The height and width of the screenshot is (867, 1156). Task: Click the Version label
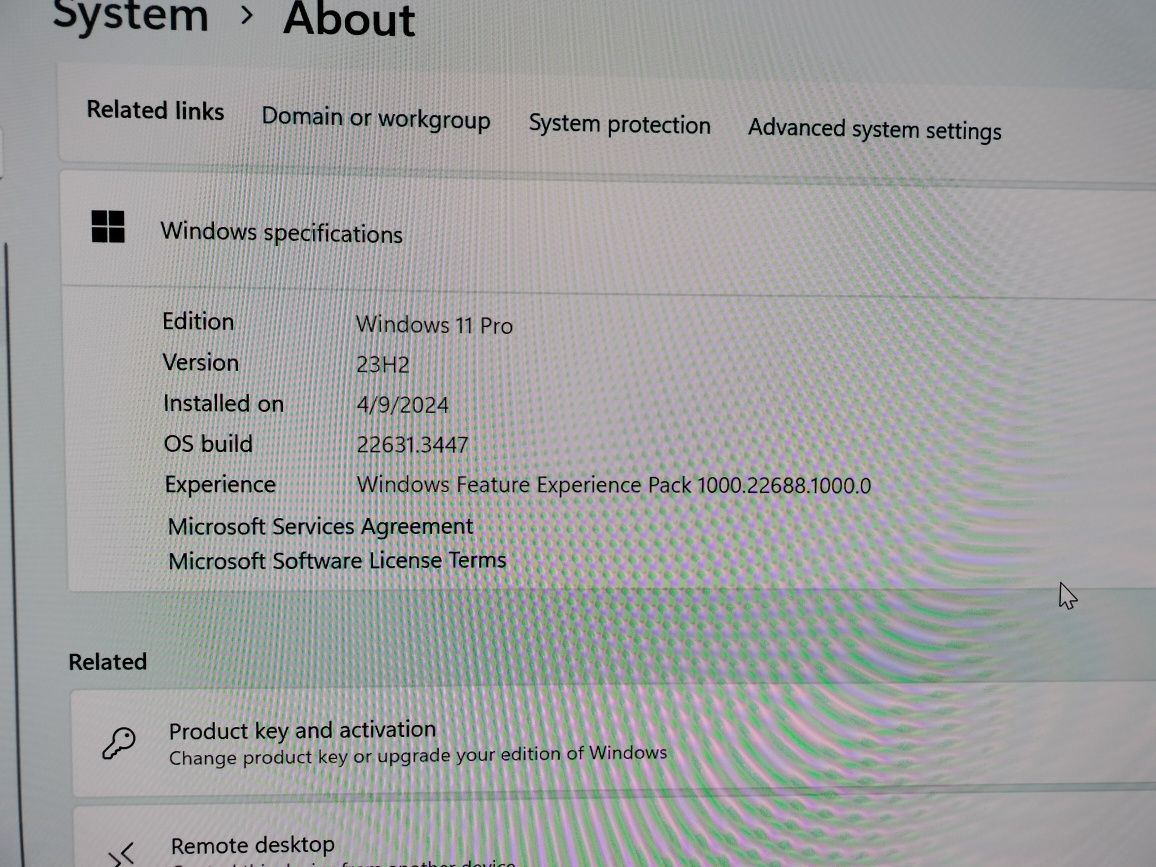[201, 363]
